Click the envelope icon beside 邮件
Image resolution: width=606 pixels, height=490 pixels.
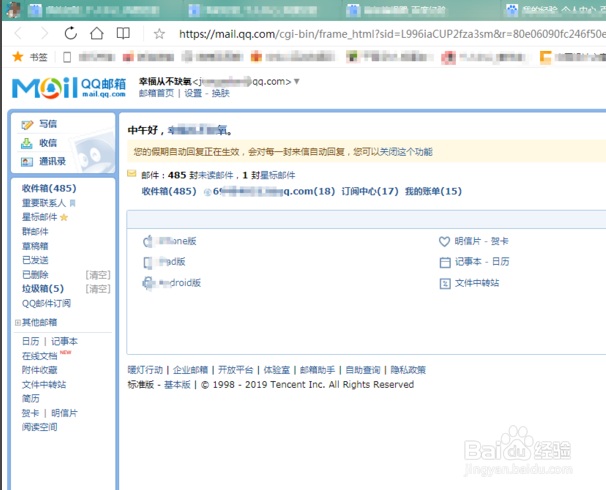tap(132, 174)
